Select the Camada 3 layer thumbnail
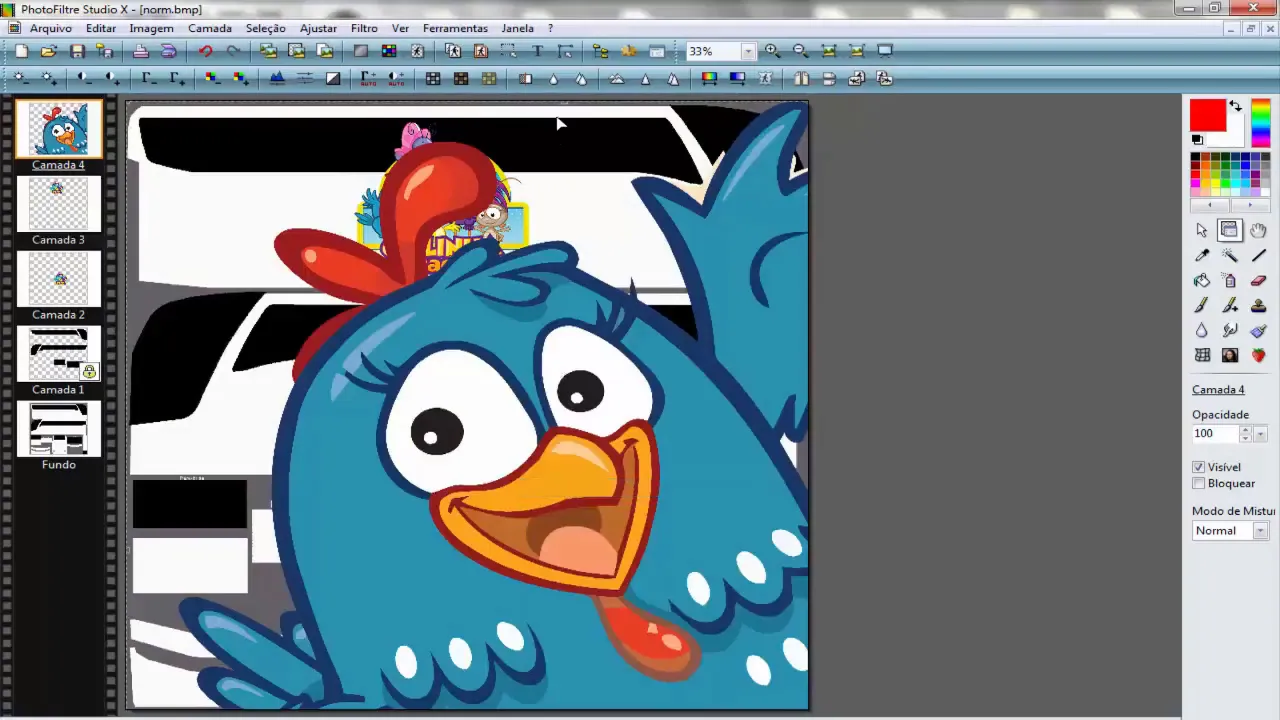 pos(58,204)
